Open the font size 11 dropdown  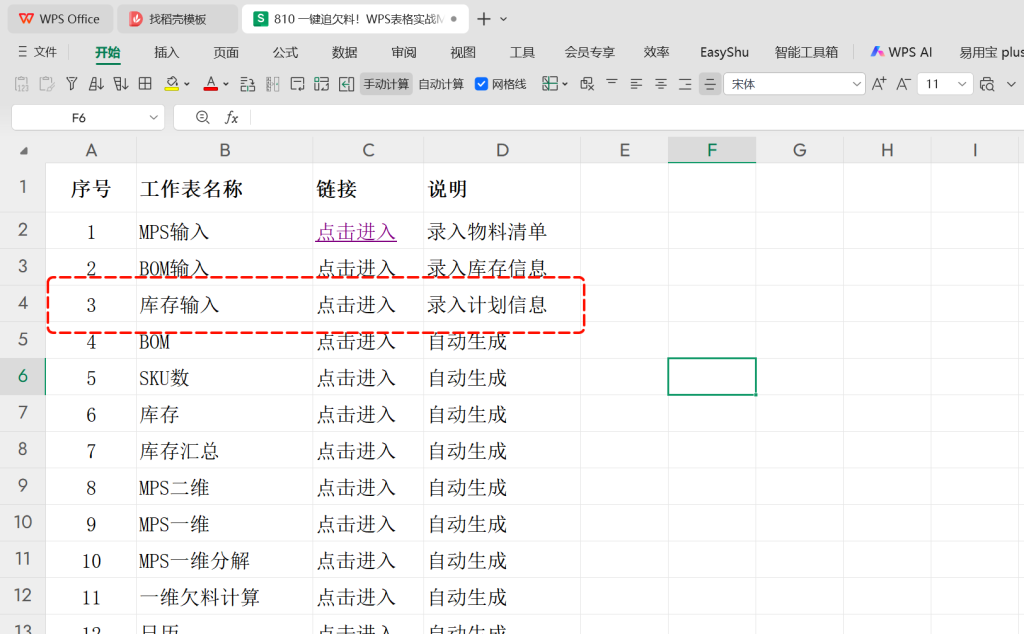(x=961, y=84)
